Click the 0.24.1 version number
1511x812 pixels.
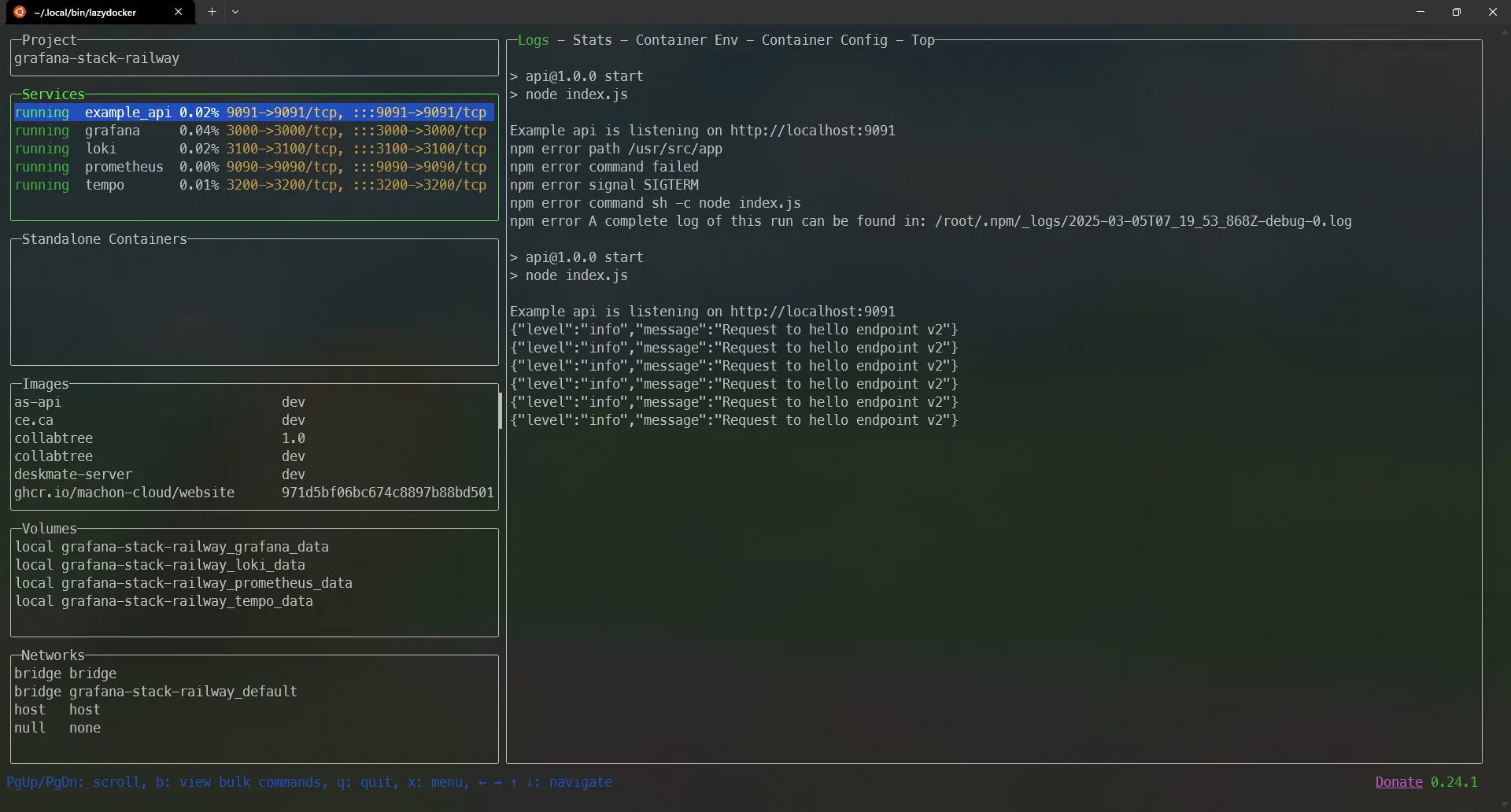tap(1454, 782)
